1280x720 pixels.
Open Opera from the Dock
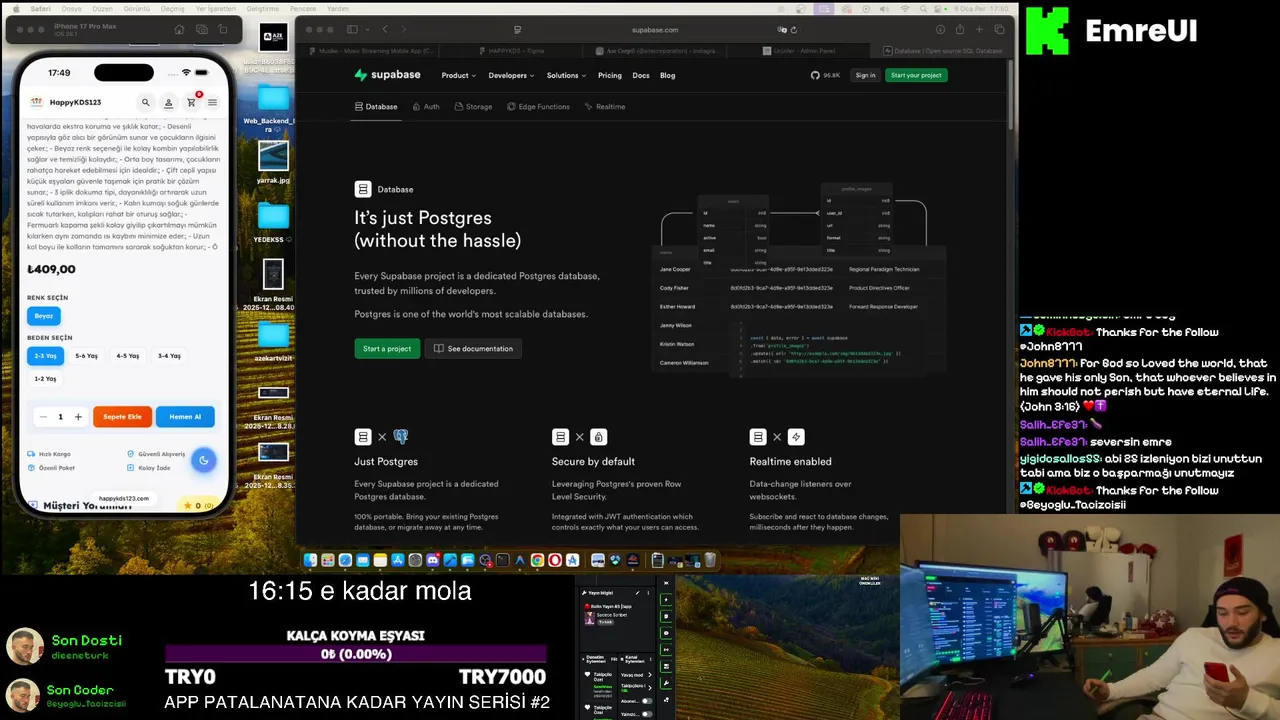(554, 560)
